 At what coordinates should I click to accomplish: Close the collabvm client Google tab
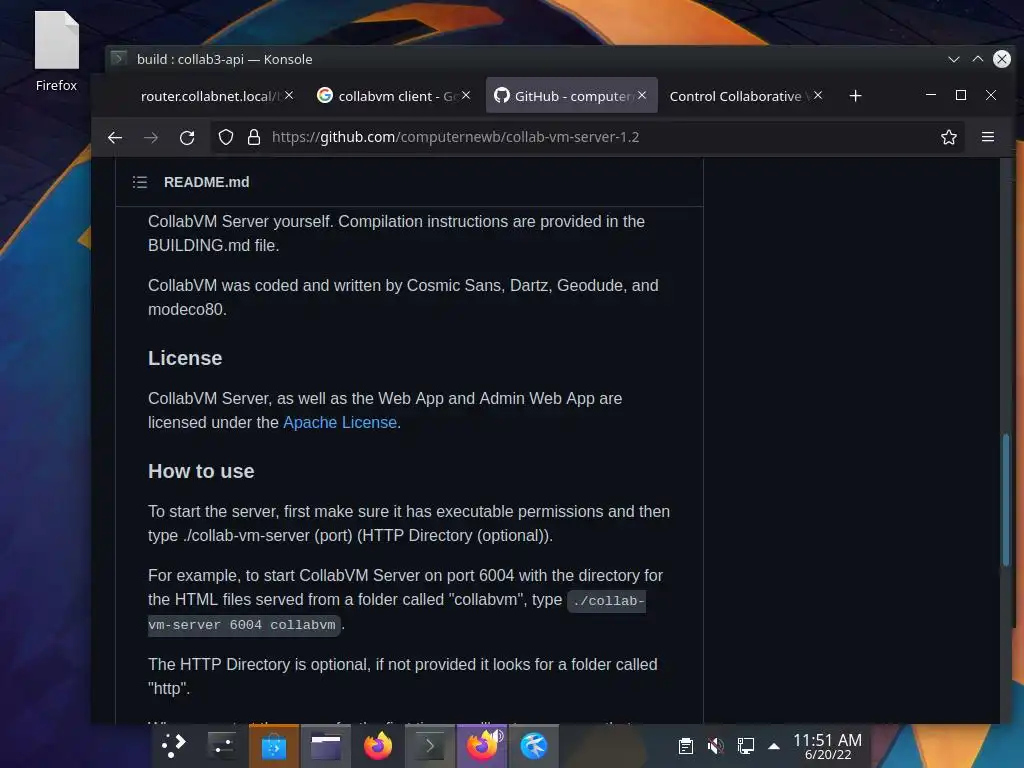point(466,95)
